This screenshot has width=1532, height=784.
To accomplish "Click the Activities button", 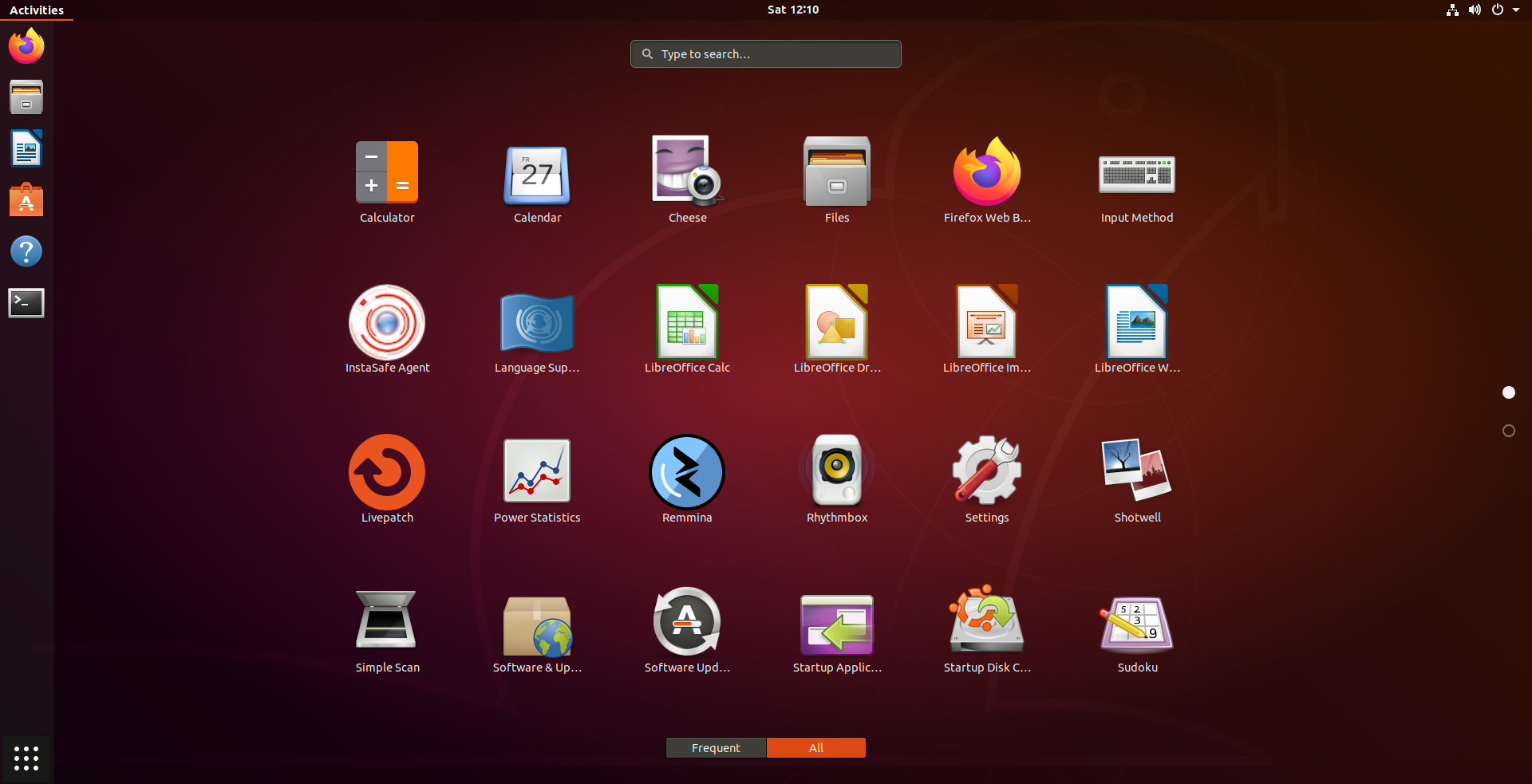I will 37,10.
